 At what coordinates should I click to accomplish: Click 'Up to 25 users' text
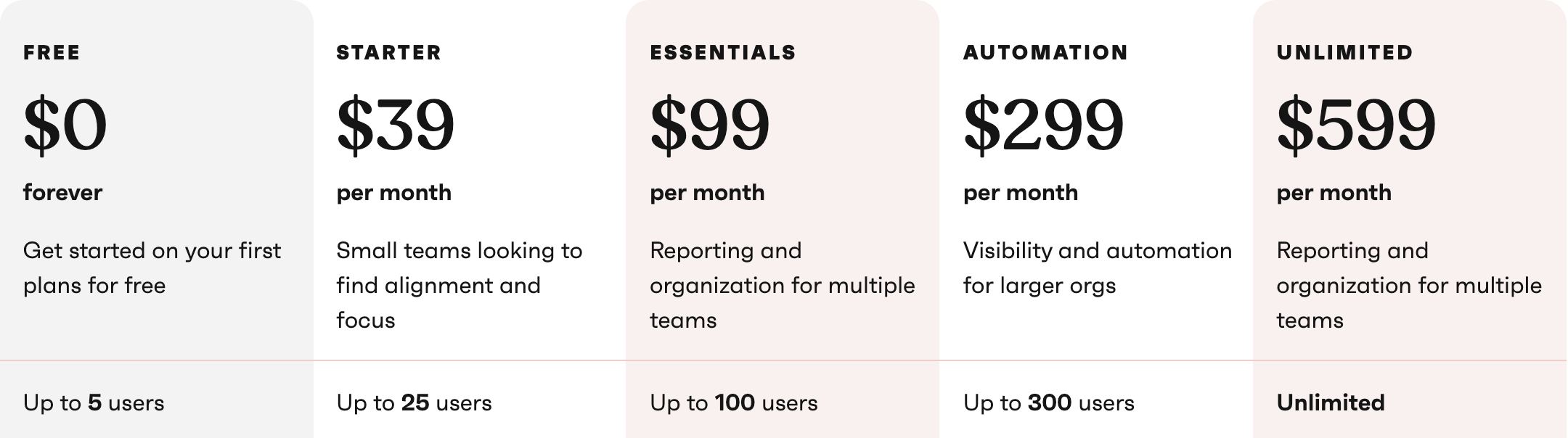click(x=414, y=402)
